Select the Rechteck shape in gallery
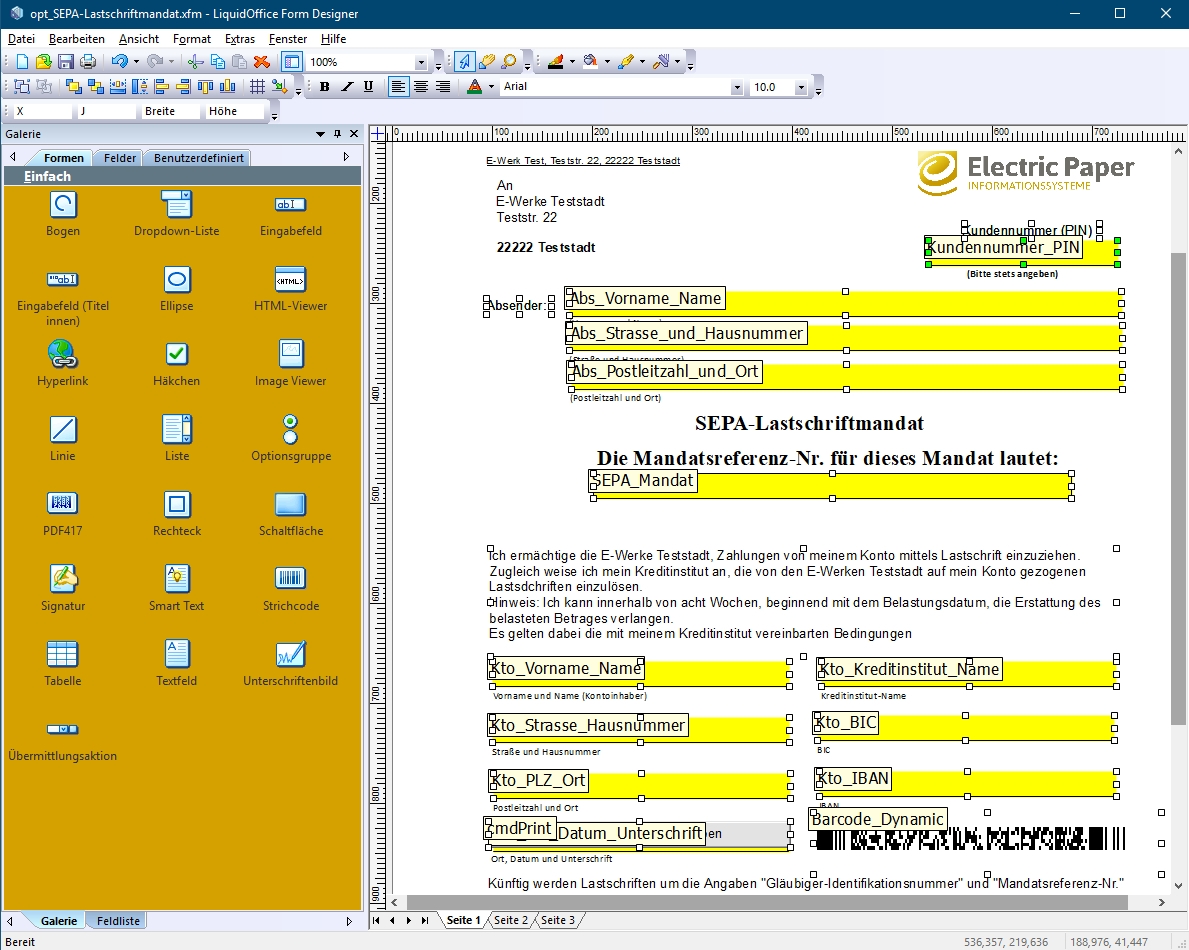The image size is (1189, 950). (177, 515)
